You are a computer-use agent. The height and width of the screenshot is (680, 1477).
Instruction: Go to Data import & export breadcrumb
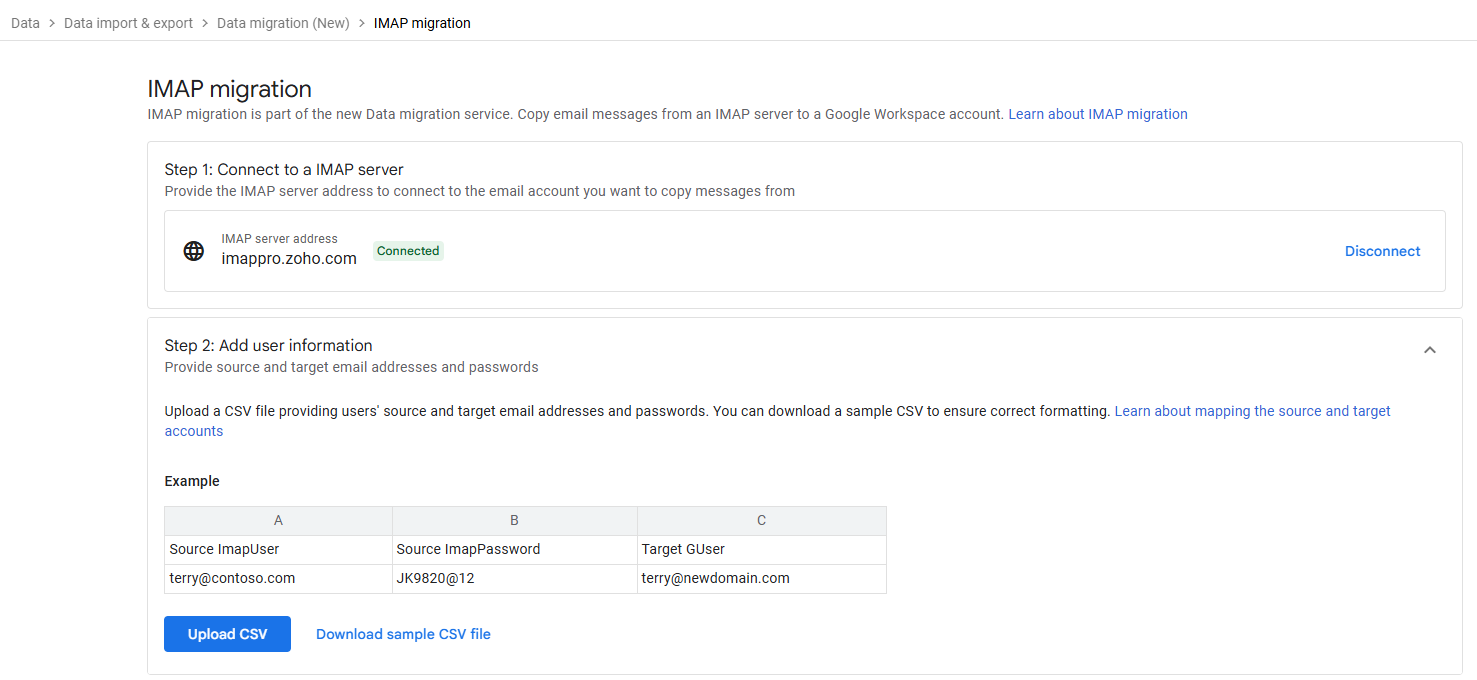[128, 23]
